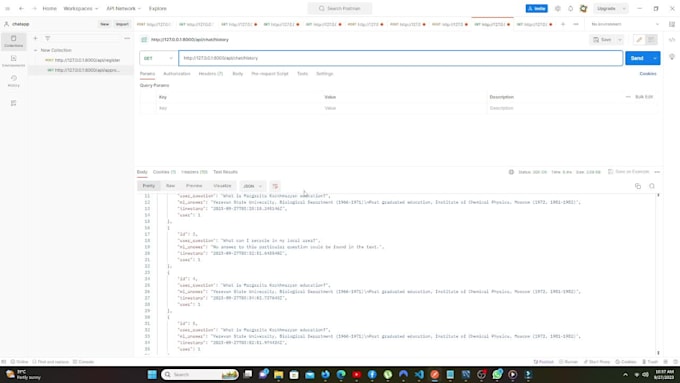
Task: Expand the API Network menu
Action: tap(124, 8)
